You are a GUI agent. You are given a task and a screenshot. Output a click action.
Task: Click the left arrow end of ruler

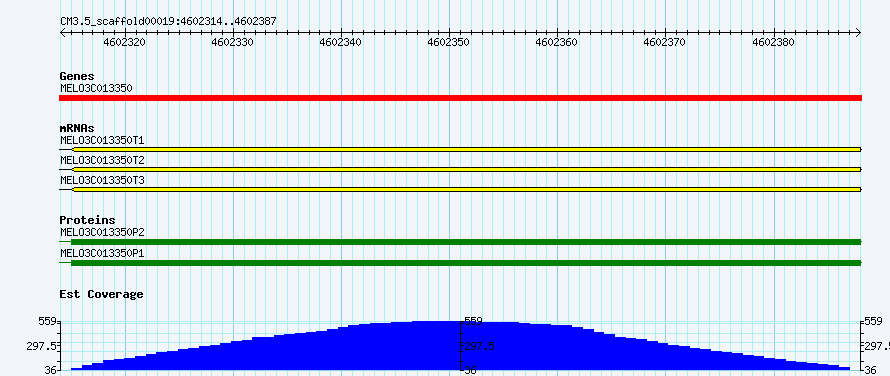tap(62, 32)
